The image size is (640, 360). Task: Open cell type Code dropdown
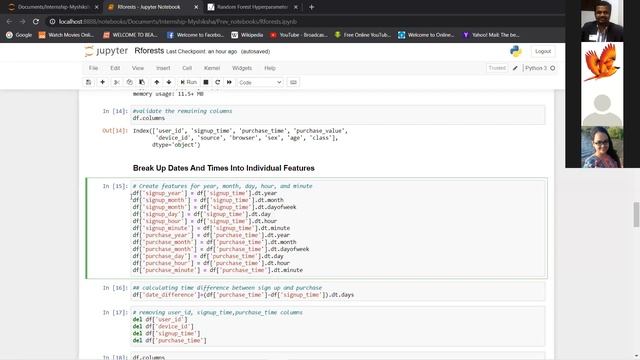(x=260, y=82)
